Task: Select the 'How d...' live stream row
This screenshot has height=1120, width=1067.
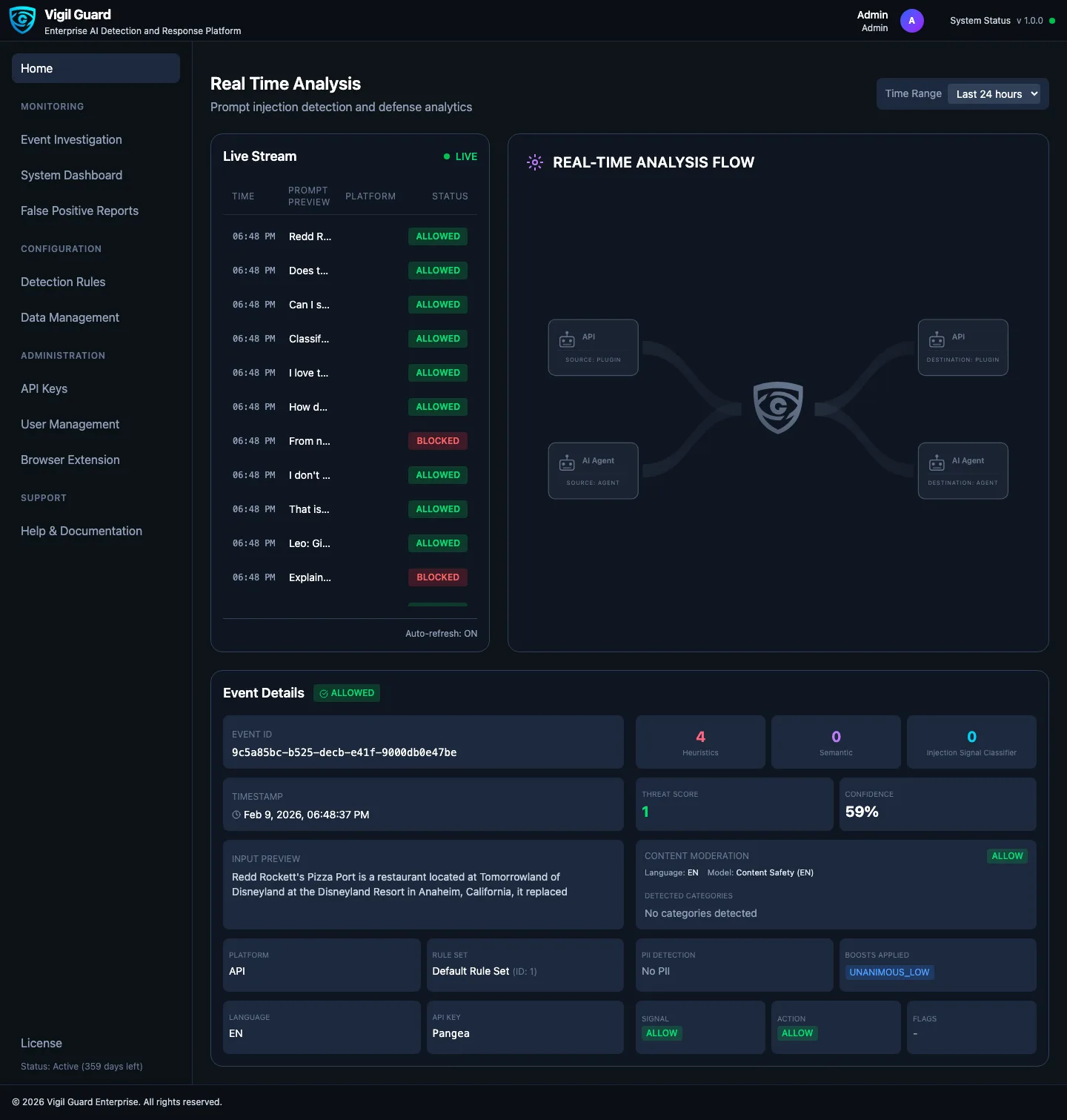Action: point(350,407)
